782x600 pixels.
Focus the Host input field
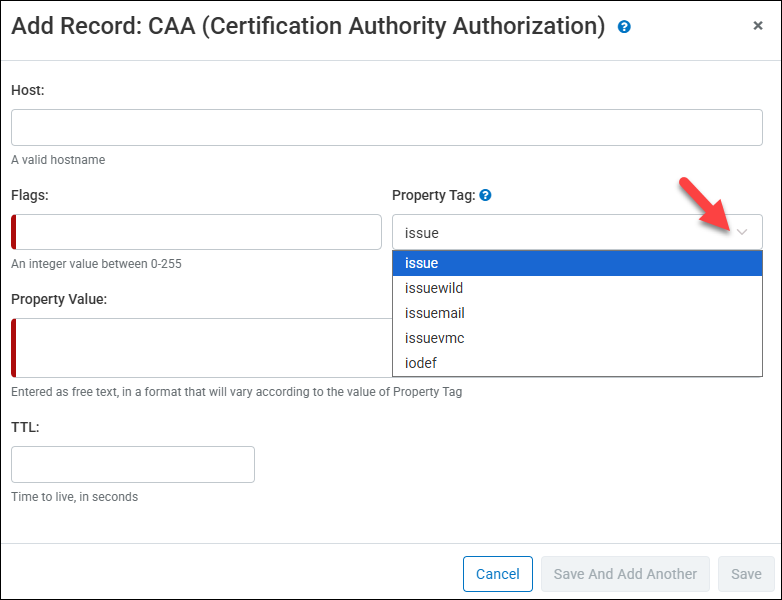[x=386, y=128]
